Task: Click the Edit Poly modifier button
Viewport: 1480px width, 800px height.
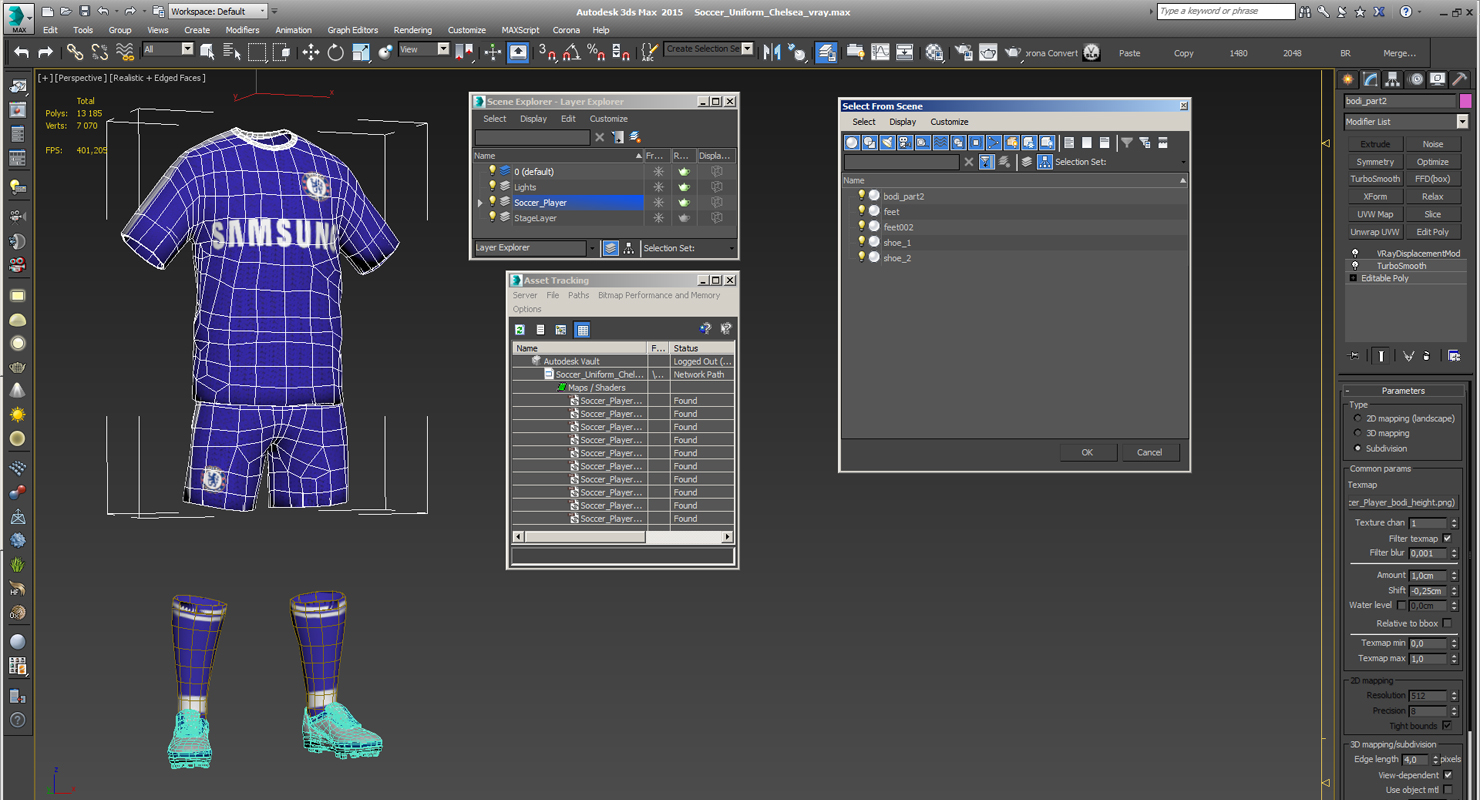Action: [1432, 232]
